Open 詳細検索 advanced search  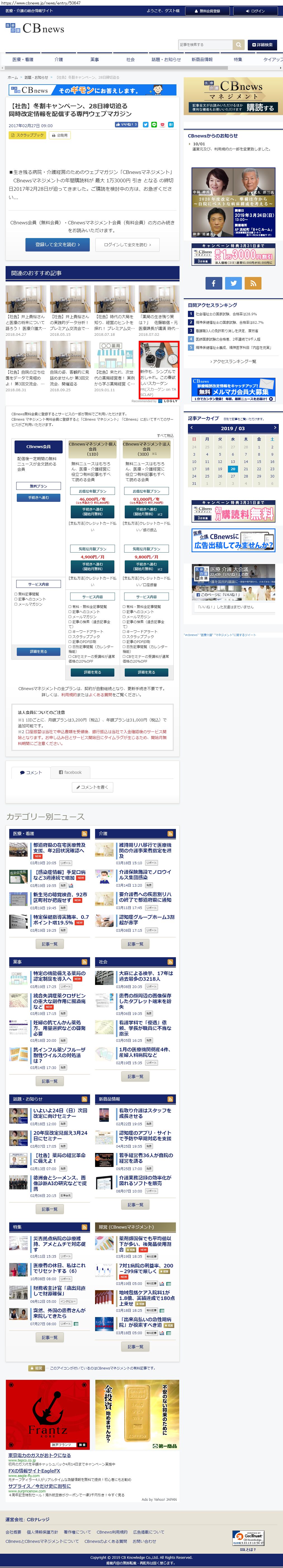pyautogui.click(x=262, y=45)
